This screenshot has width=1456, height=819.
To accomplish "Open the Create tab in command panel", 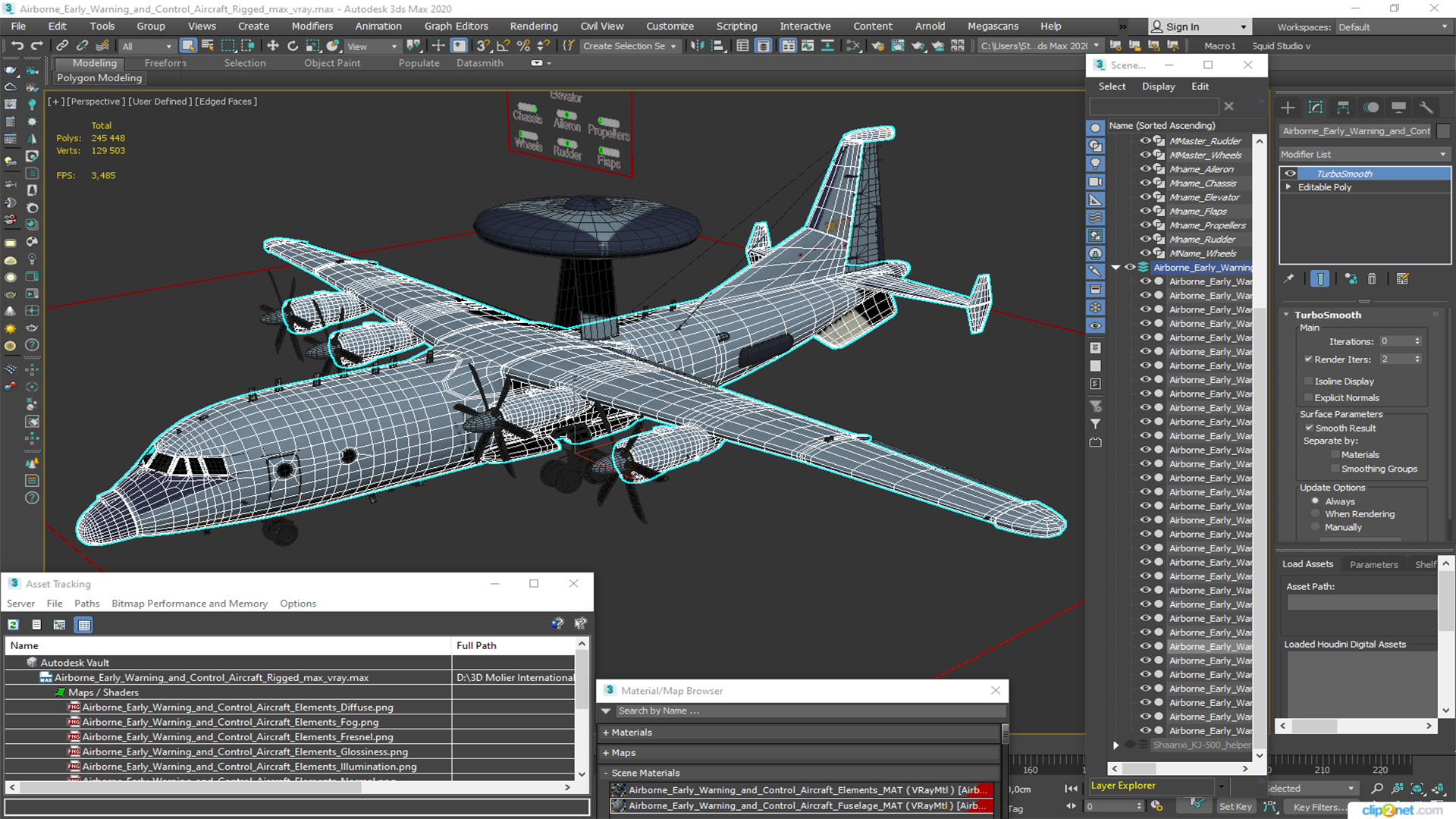I will tap(1288, 108).
